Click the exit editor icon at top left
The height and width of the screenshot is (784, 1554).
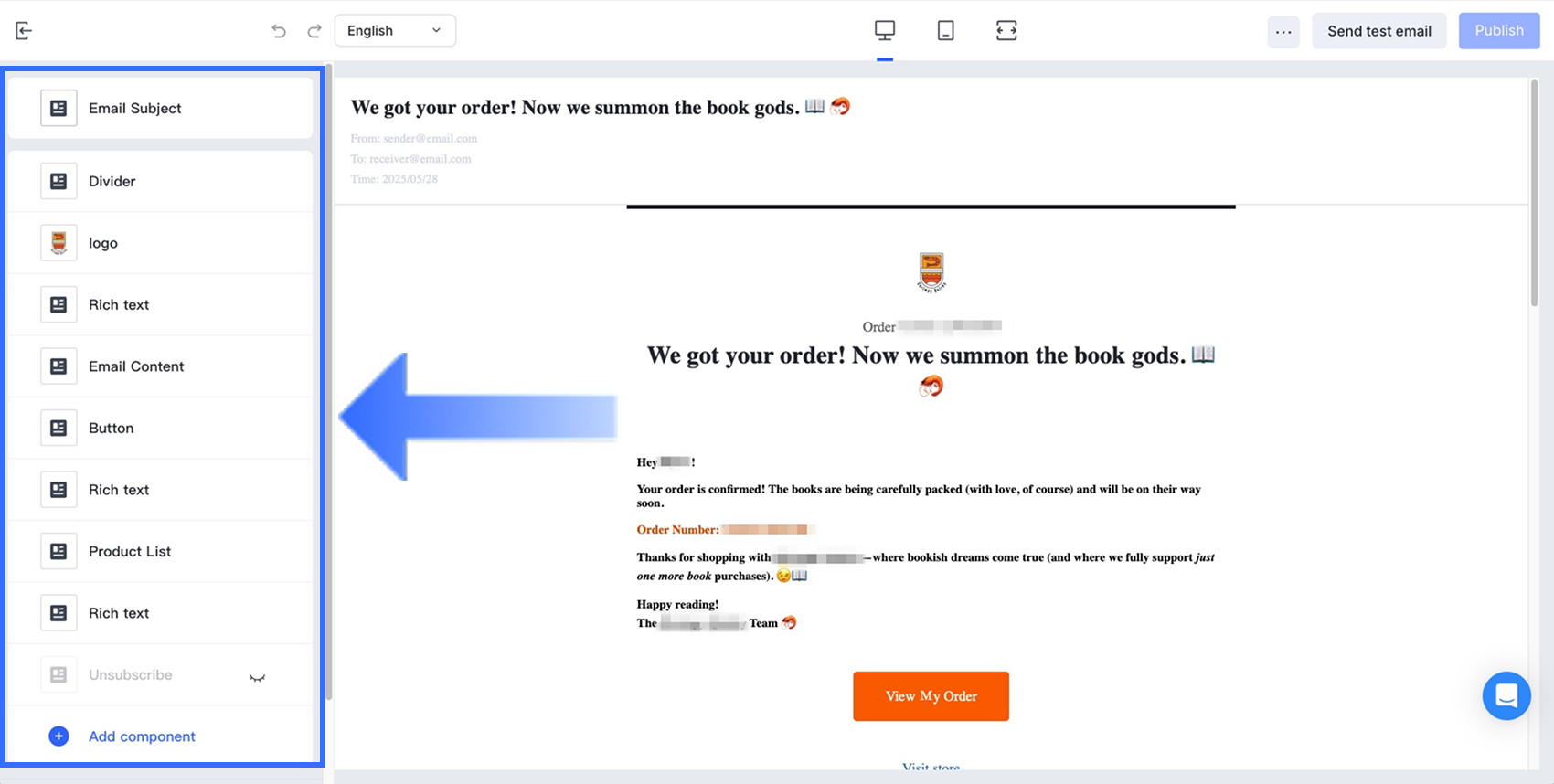(25, 31)
